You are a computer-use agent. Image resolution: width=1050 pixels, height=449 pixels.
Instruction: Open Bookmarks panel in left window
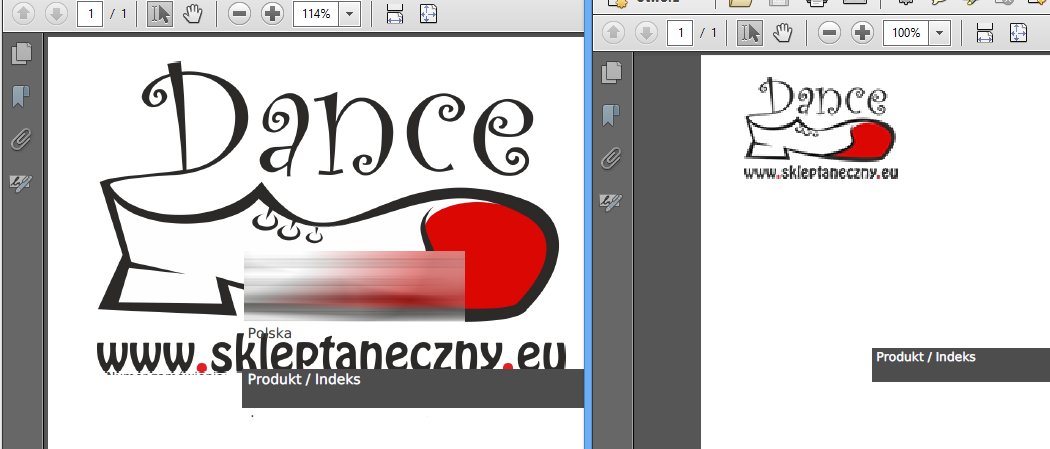click(x=21, y=97)
